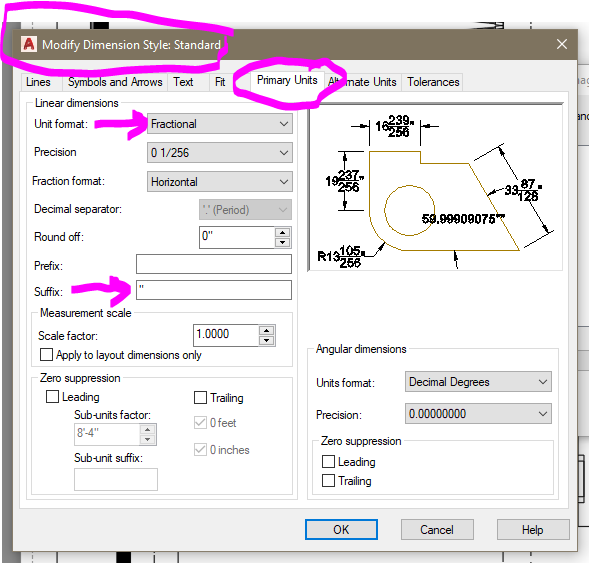Decrease Scale factor with down arrow
Screen dimensions: 589x563
point(267,341)
